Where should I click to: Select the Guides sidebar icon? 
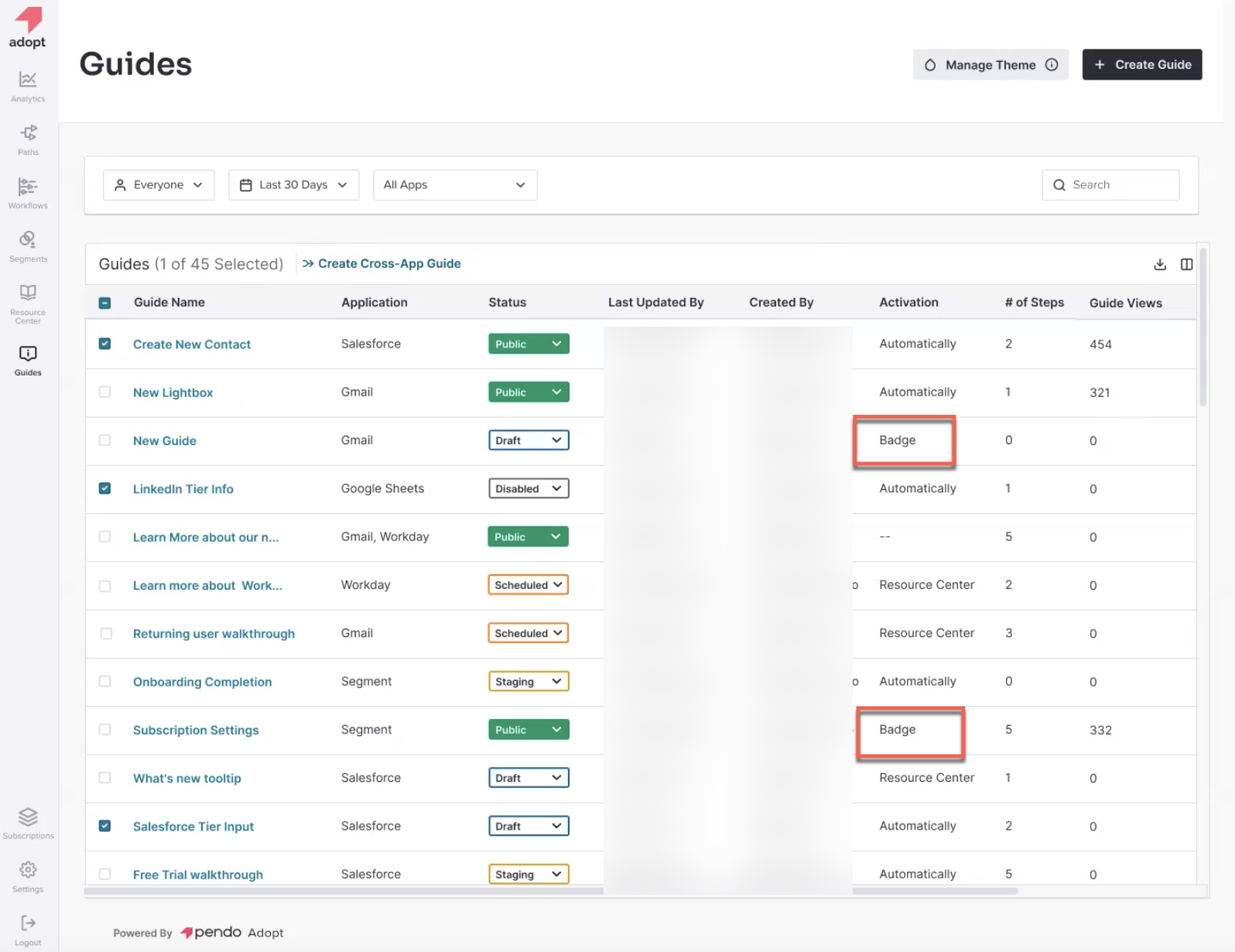[28, 361]
